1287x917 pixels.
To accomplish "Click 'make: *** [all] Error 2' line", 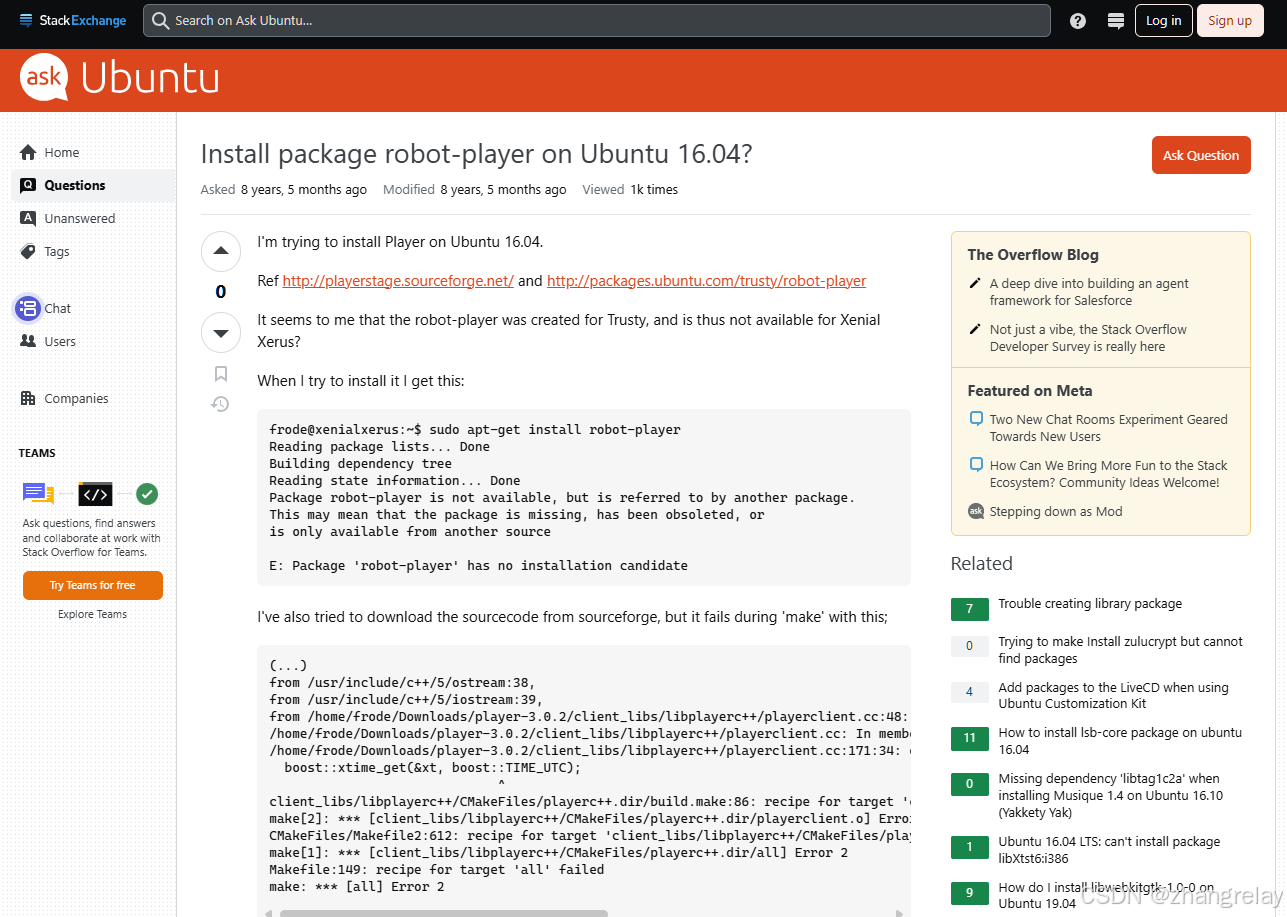I will 357,887.
